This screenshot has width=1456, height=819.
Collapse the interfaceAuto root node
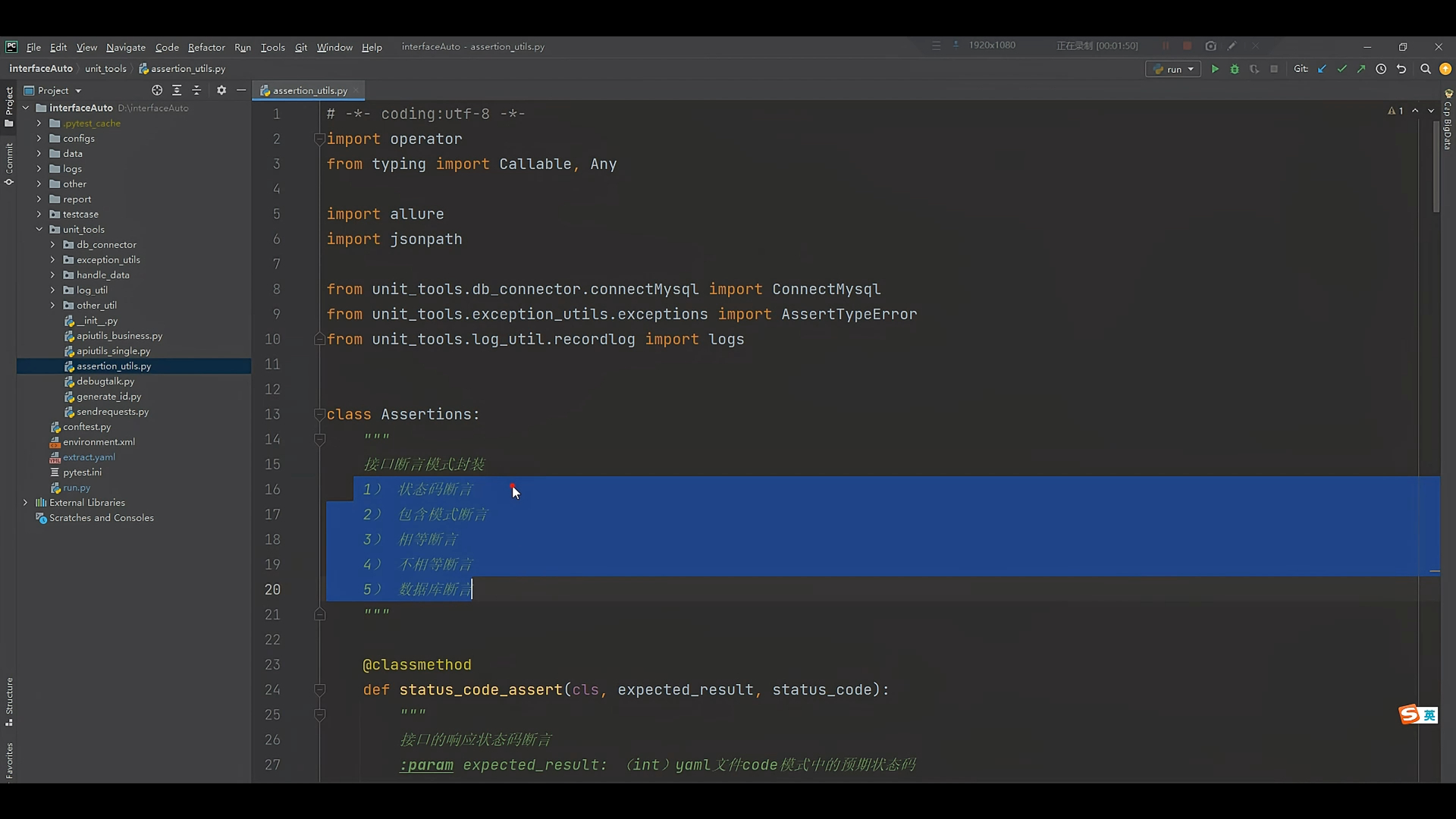[26, 108]
